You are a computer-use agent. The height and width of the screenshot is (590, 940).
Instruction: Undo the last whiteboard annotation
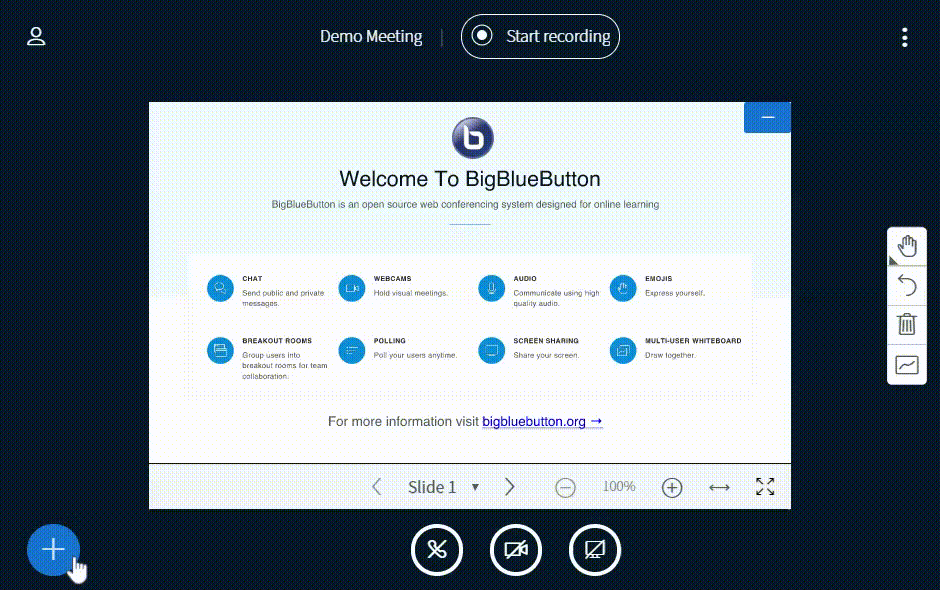(906, 285)
